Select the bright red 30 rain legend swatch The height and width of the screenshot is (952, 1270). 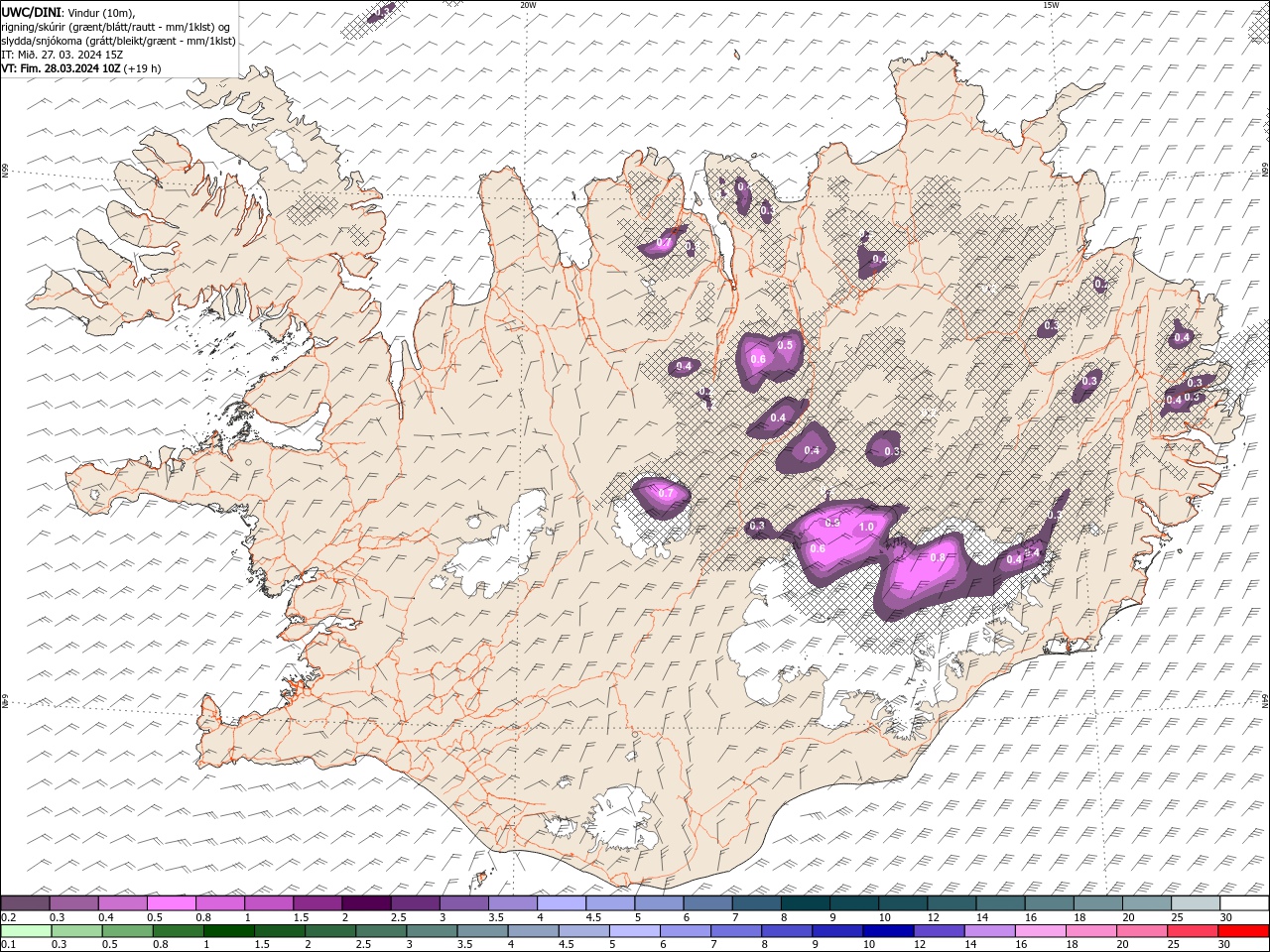(x=1243, y=930)
